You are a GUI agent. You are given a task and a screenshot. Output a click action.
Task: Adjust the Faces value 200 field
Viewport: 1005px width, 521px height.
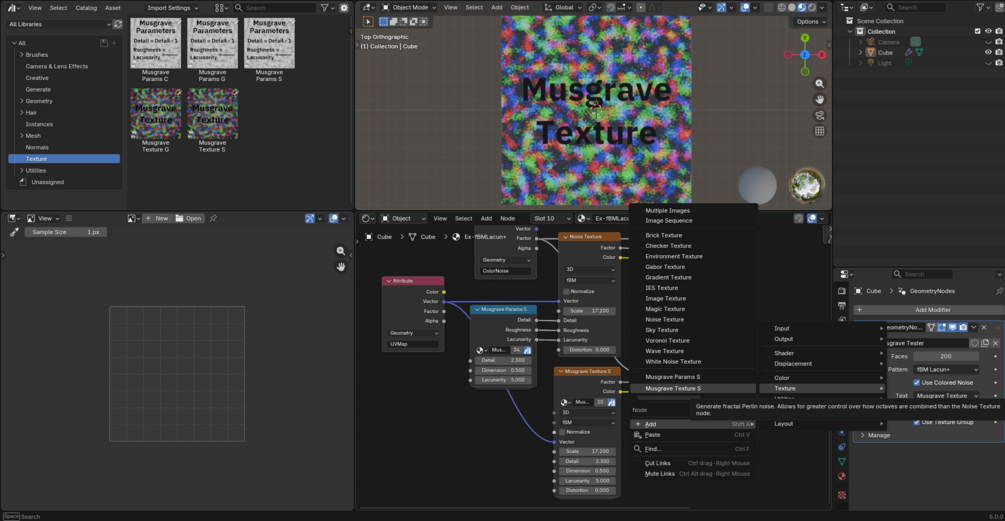946,356
